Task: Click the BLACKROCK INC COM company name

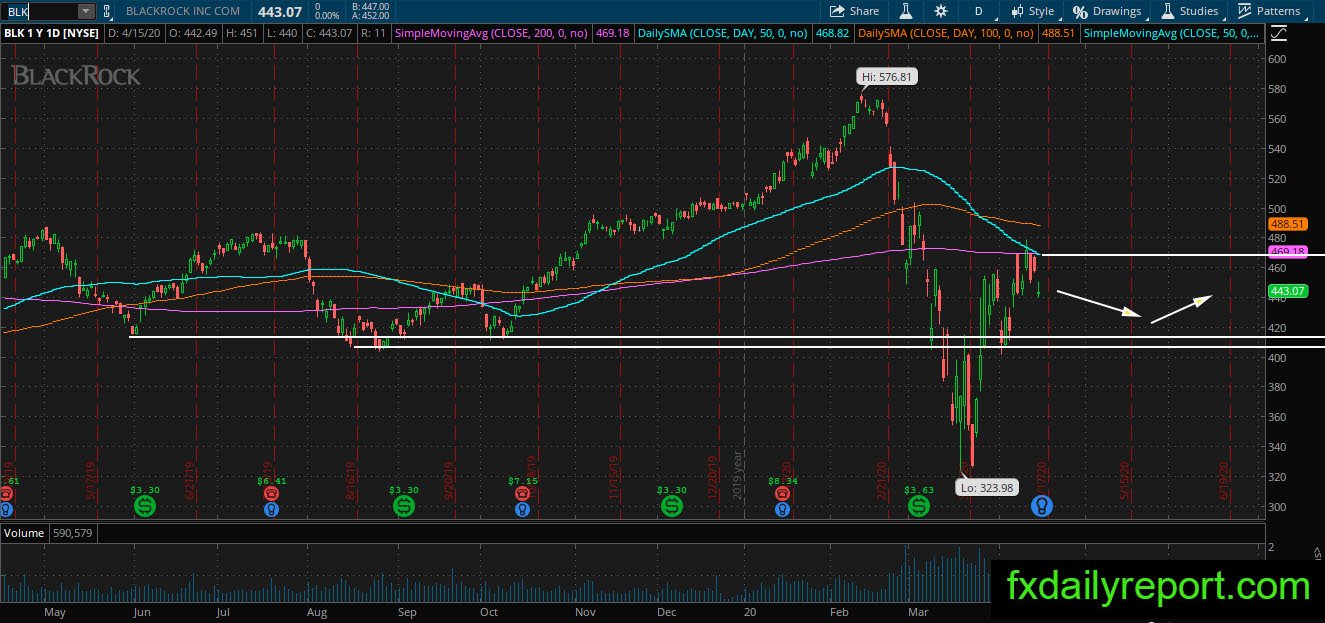Action: tap(182, 11)
